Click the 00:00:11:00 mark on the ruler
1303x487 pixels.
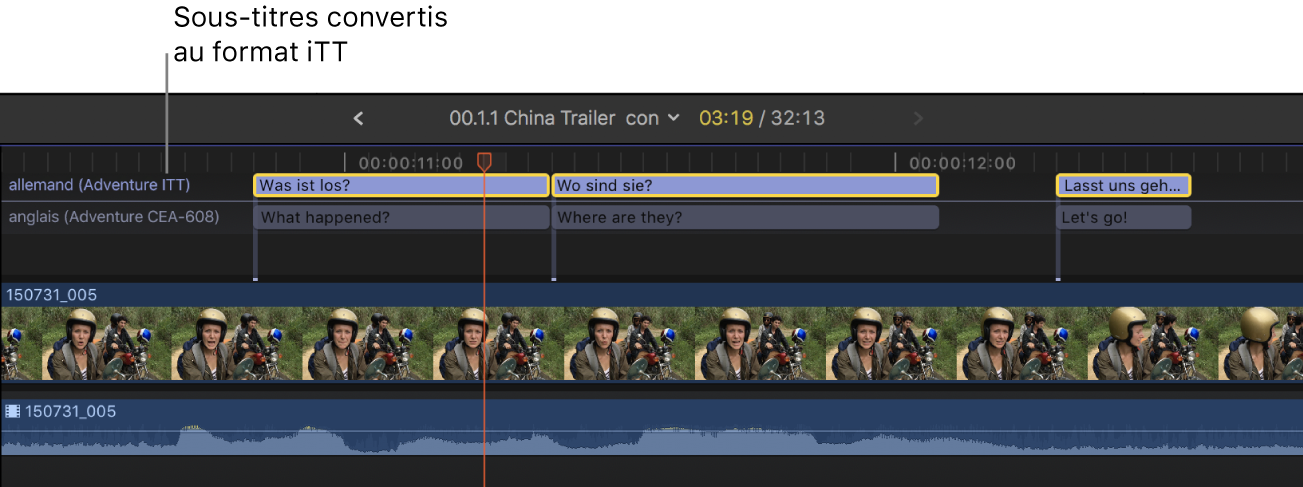410,163
